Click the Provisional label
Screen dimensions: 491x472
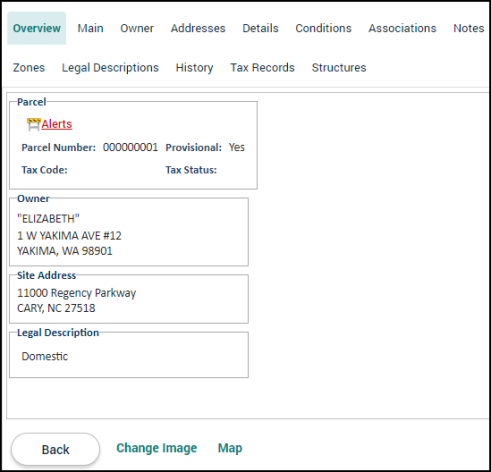point(194,147)
